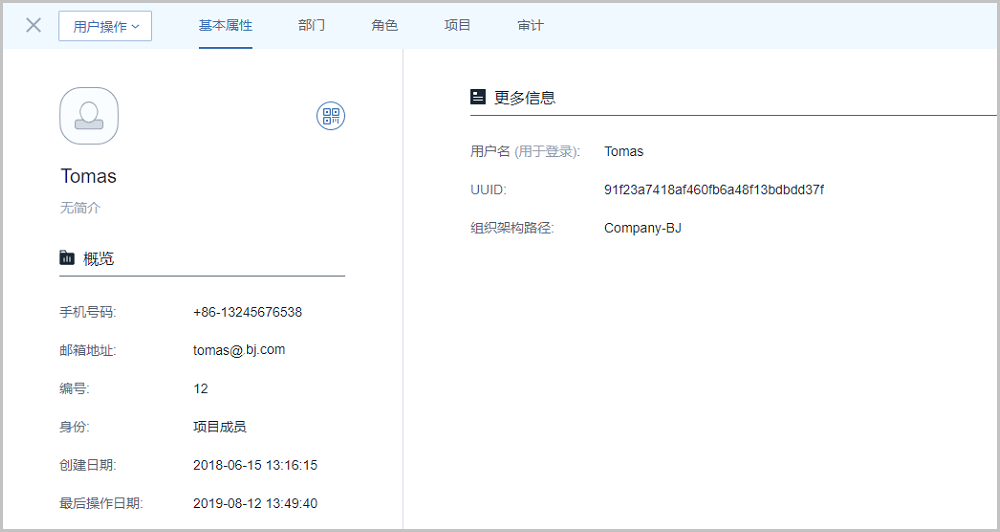This screenshot has height=532, width=1000.
Task: Click the user avatar icon
Action: (x=89, y=115)
